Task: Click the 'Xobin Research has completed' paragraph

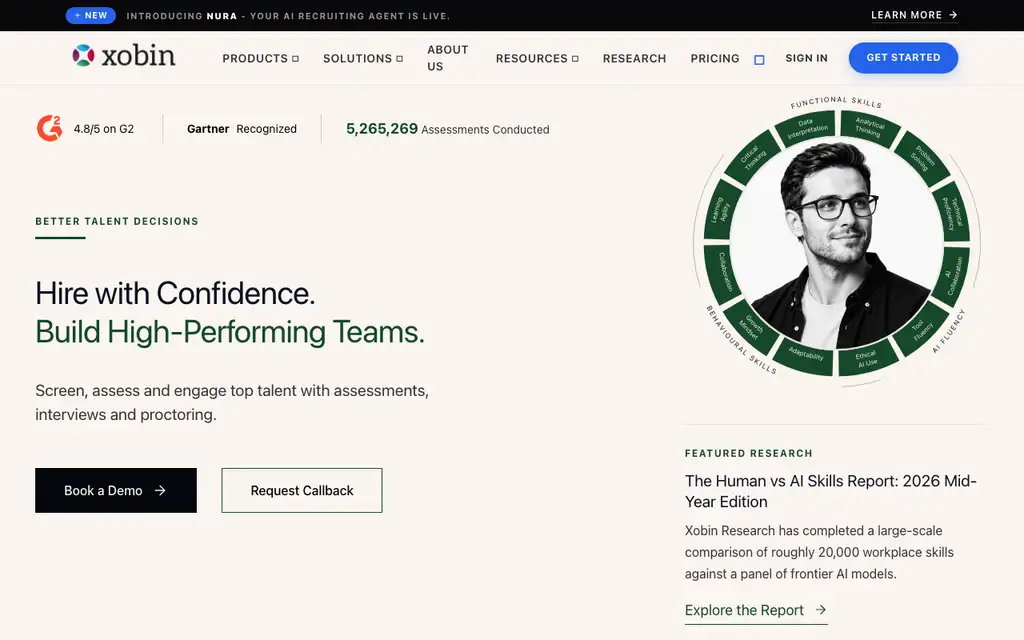Action: pyautogui.click(x=819, y=552)
